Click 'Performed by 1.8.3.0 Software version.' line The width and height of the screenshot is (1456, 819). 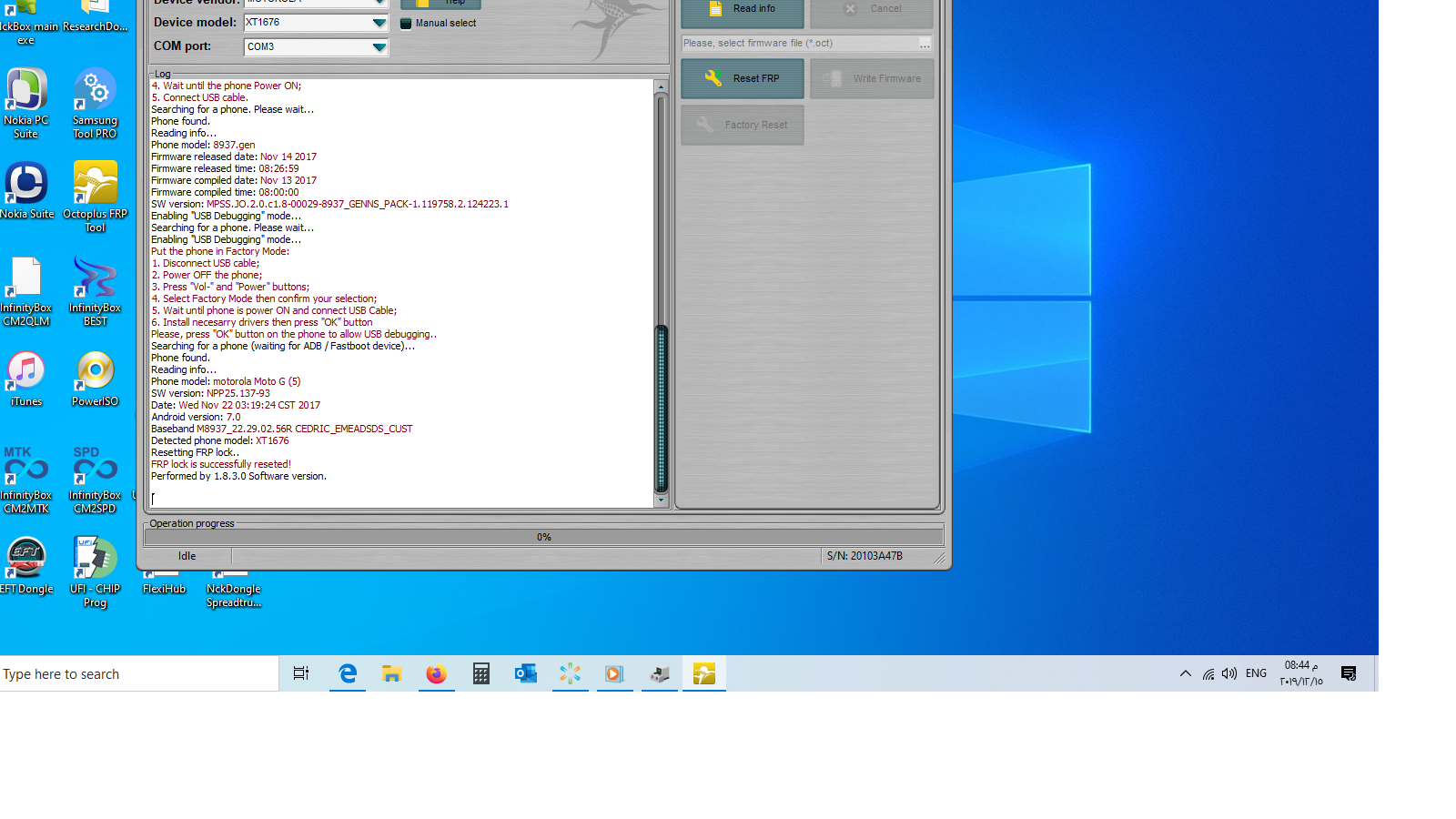tap(238, 476)
